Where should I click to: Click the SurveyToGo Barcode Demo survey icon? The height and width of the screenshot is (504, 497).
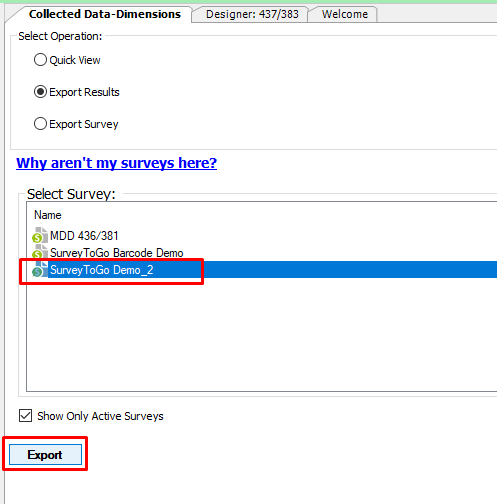[40, 252]
